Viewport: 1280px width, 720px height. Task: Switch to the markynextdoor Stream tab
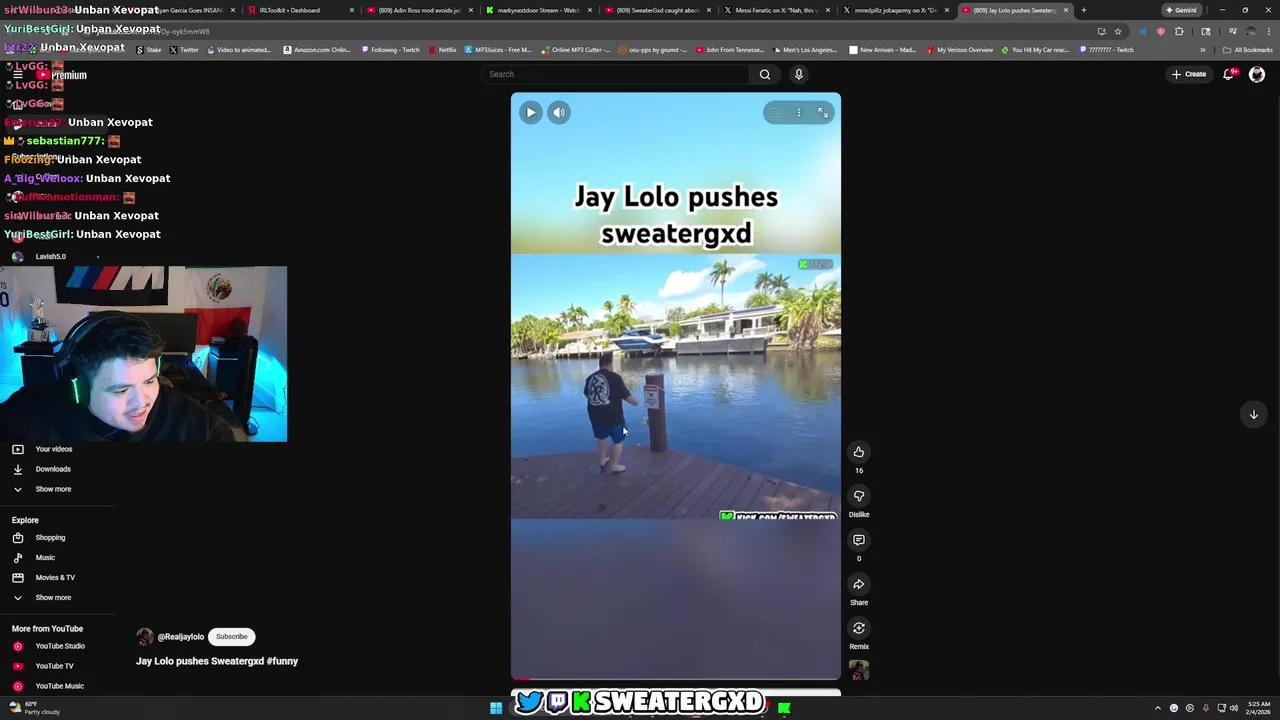point(538,10)
